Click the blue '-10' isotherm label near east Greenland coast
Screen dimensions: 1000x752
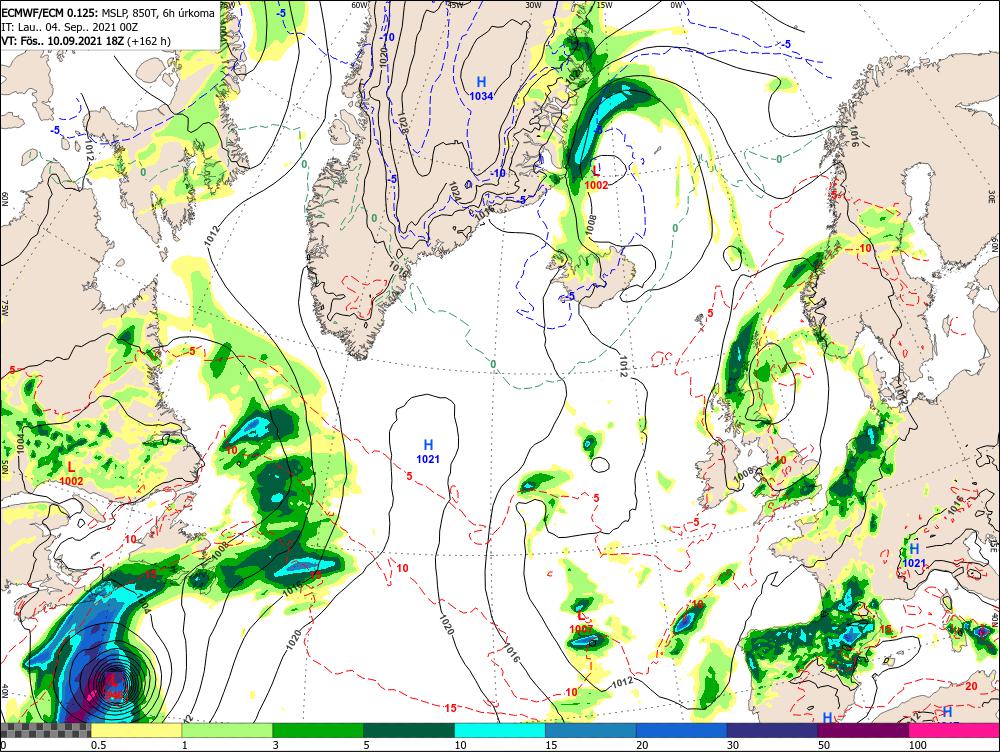pyautogui.click(x=497, y=173)
